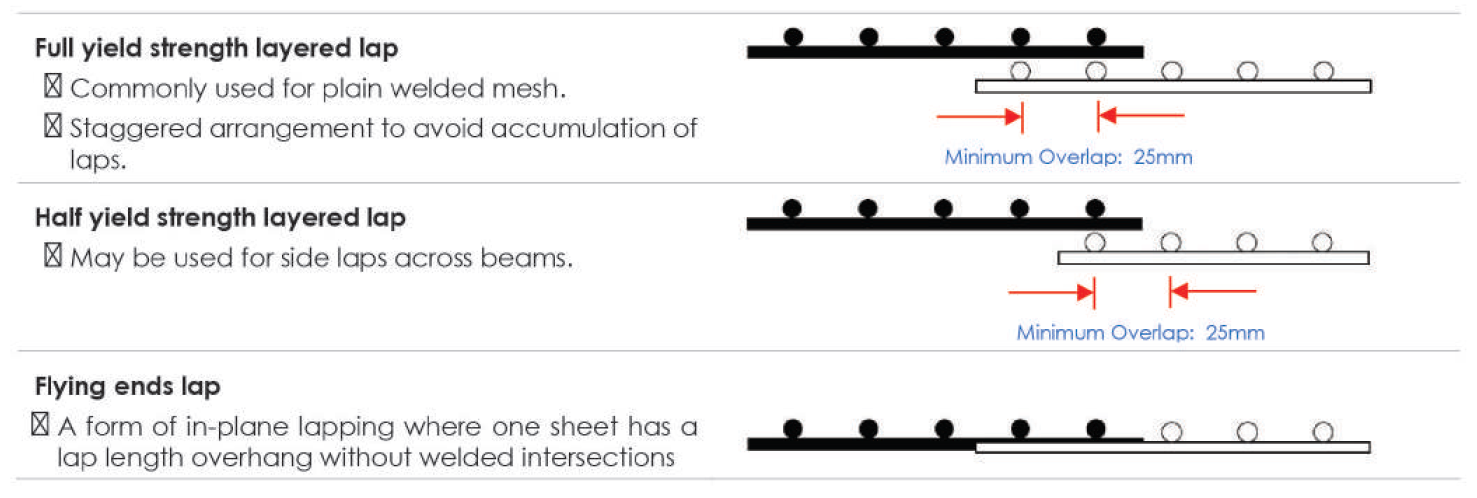1477x498 pixels.
Task: Click the first black dot in flying ends diagram
Action: click(x=793, y=430)
